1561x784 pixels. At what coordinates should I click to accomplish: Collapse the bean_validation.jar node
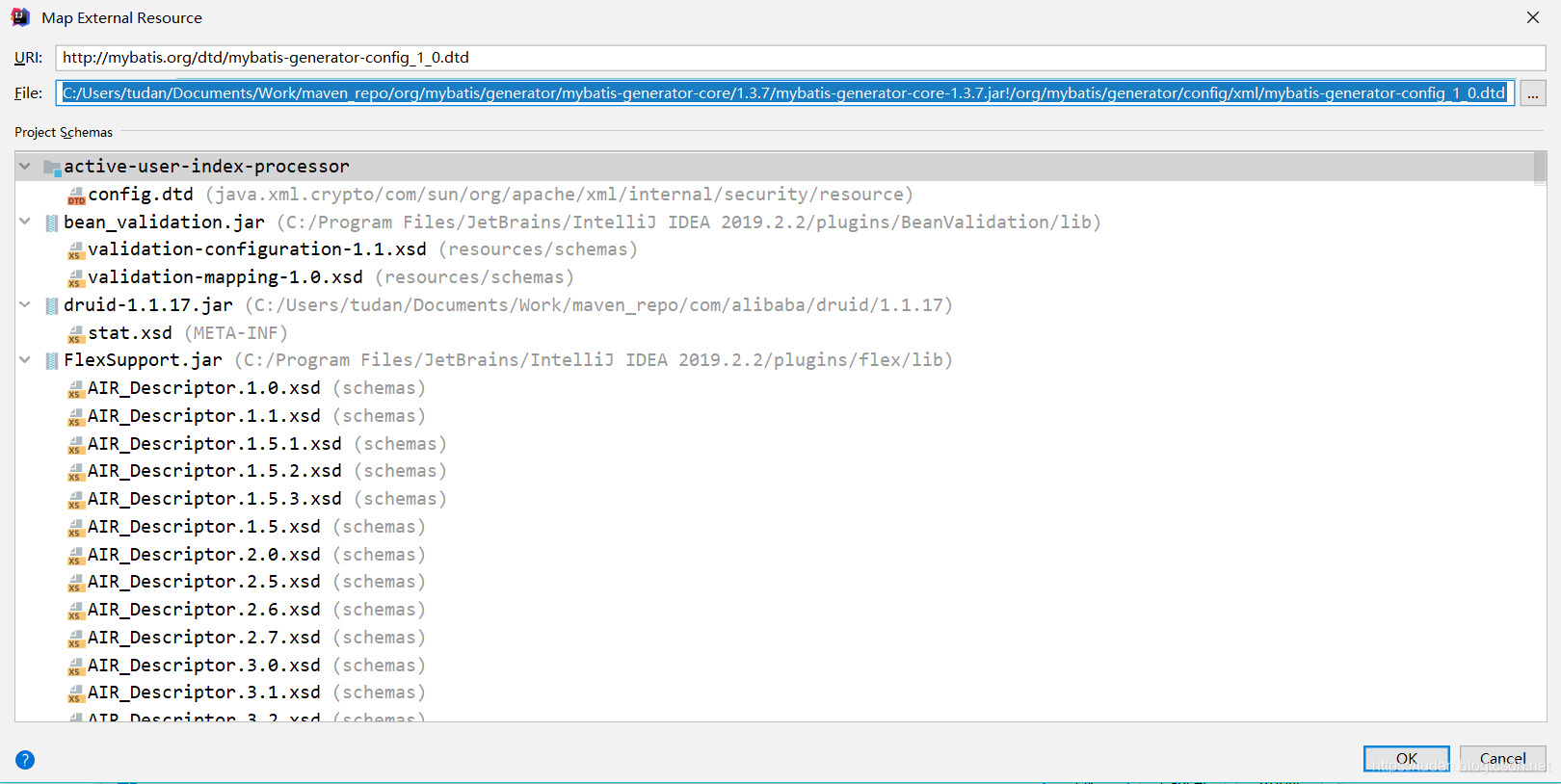[x=25, y=222]
